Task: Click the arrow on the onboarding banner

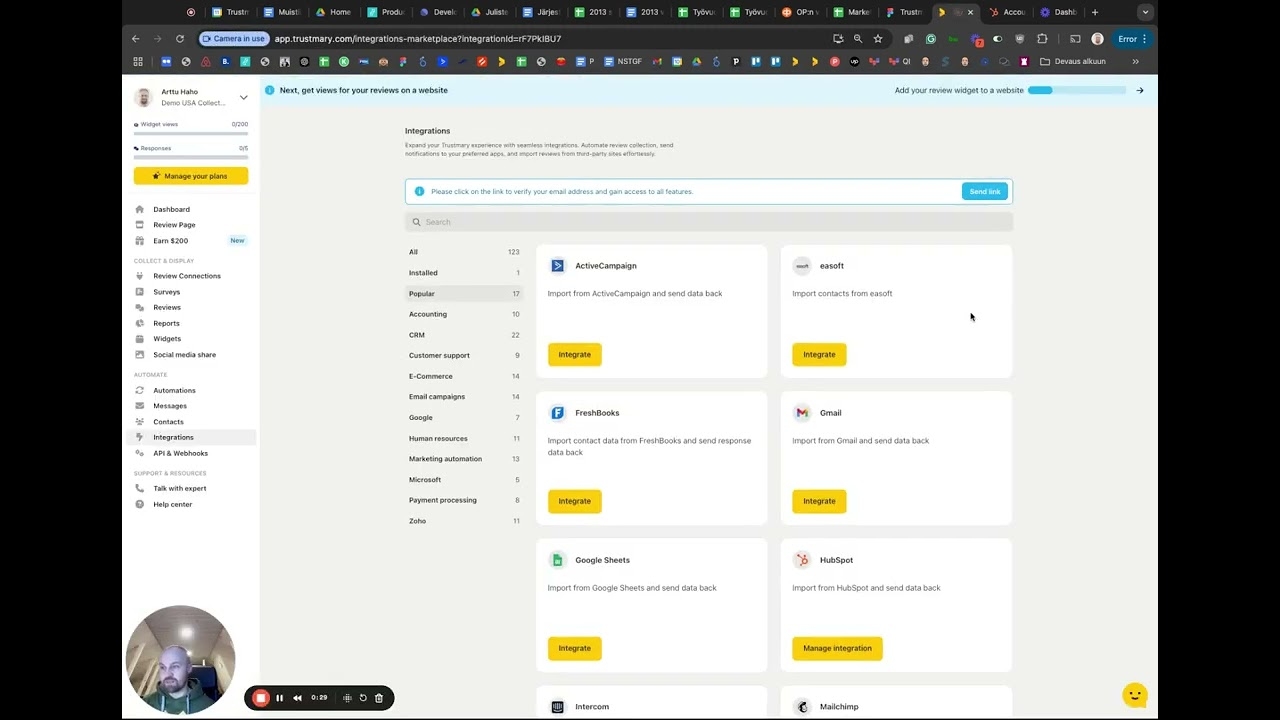Action: 1139,90
